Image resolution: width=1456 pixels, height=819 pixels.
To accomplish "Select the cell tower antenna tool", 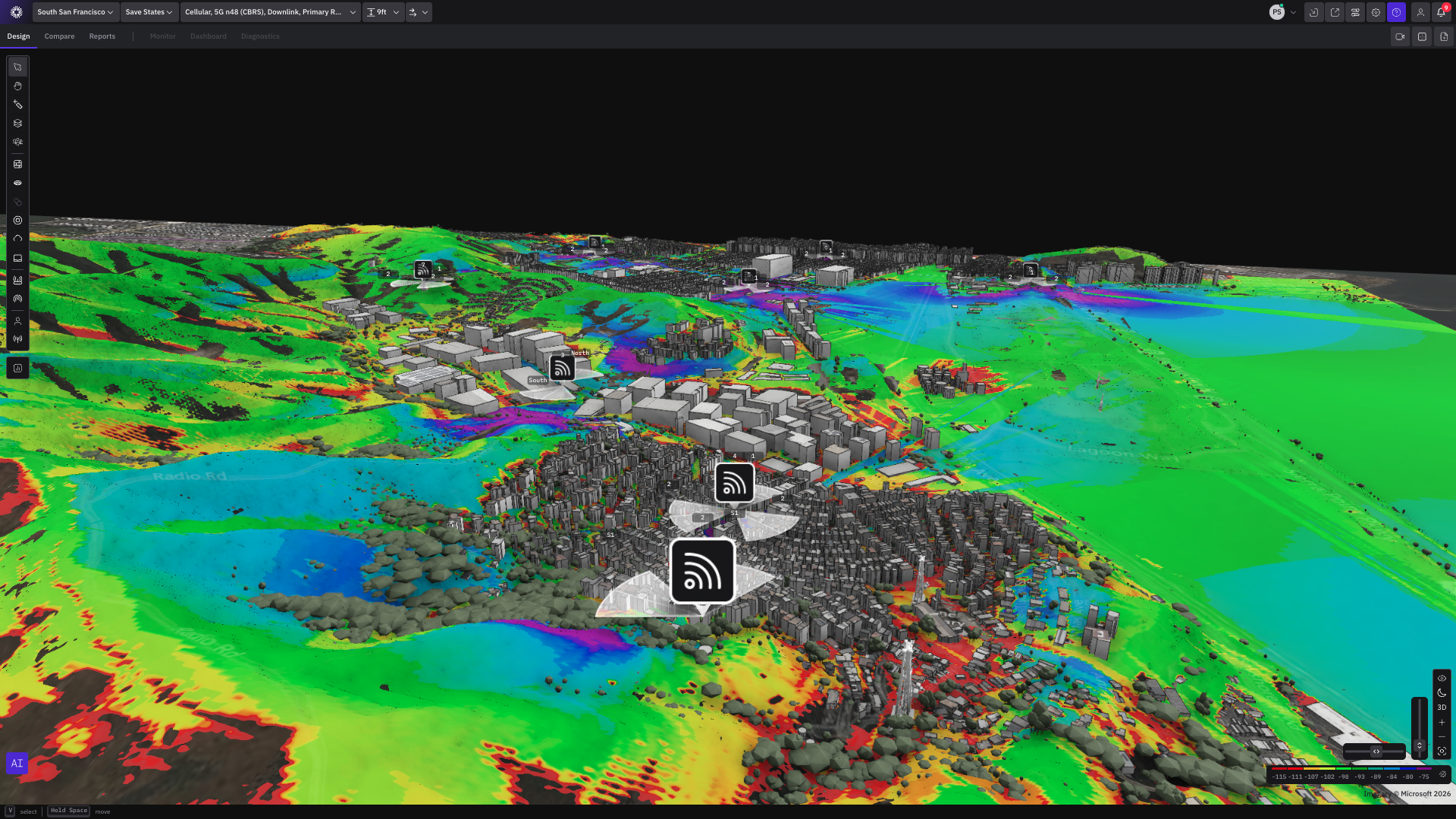I will (17, 339).
